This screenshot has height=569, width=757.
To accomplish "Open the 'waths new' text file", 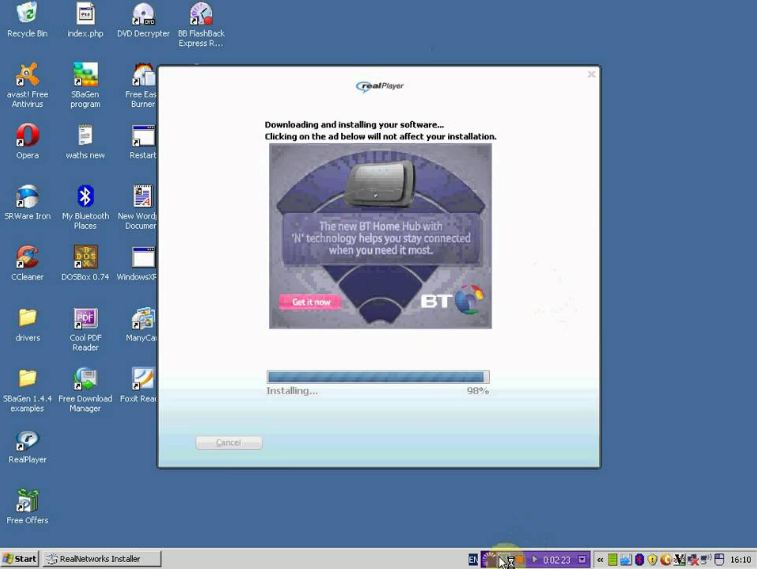I will click(85, 141).
